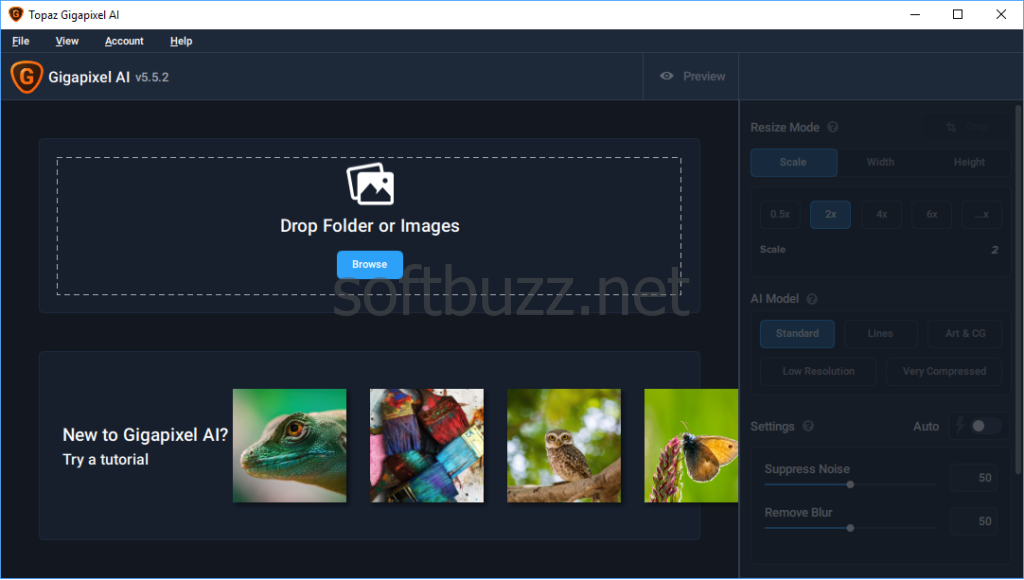The height and width of the screenshot is (580, 1024).
Task: Select the Width resize mode
Action: click(880, 163)
